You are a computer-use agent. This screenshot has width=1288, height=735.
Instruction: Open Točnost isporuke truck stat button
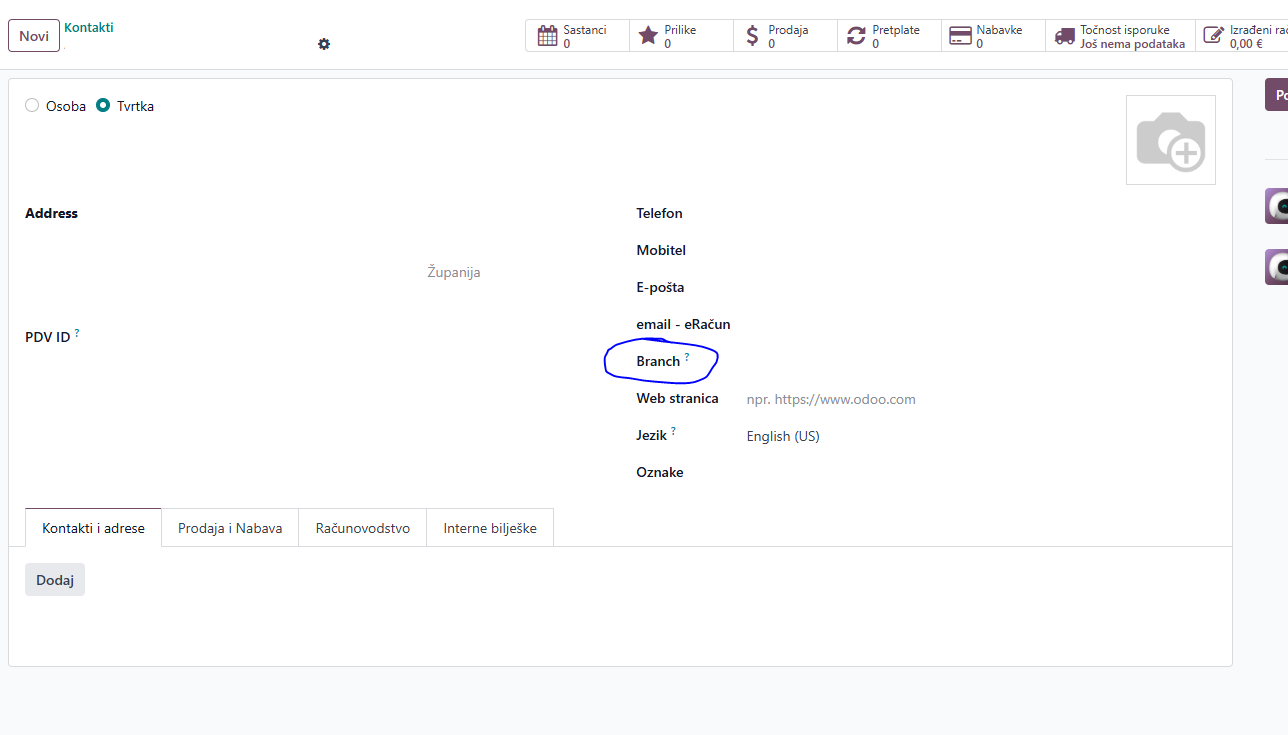pos(1120,36)
